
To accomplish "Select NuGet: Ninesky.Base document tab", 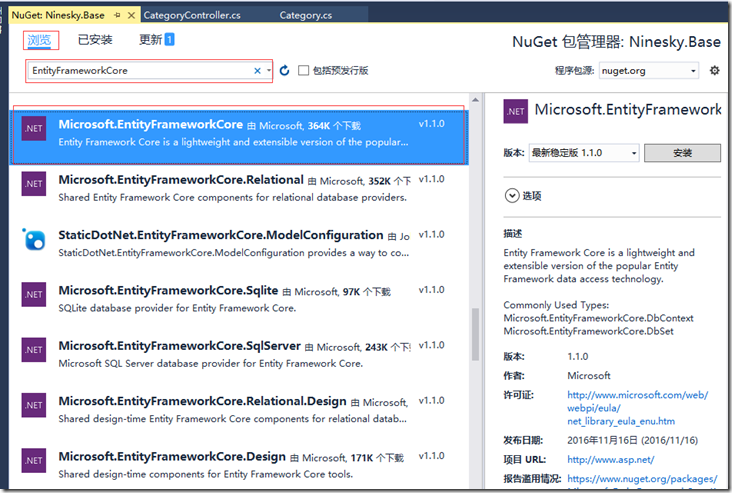I will click(x=58, y=15).
